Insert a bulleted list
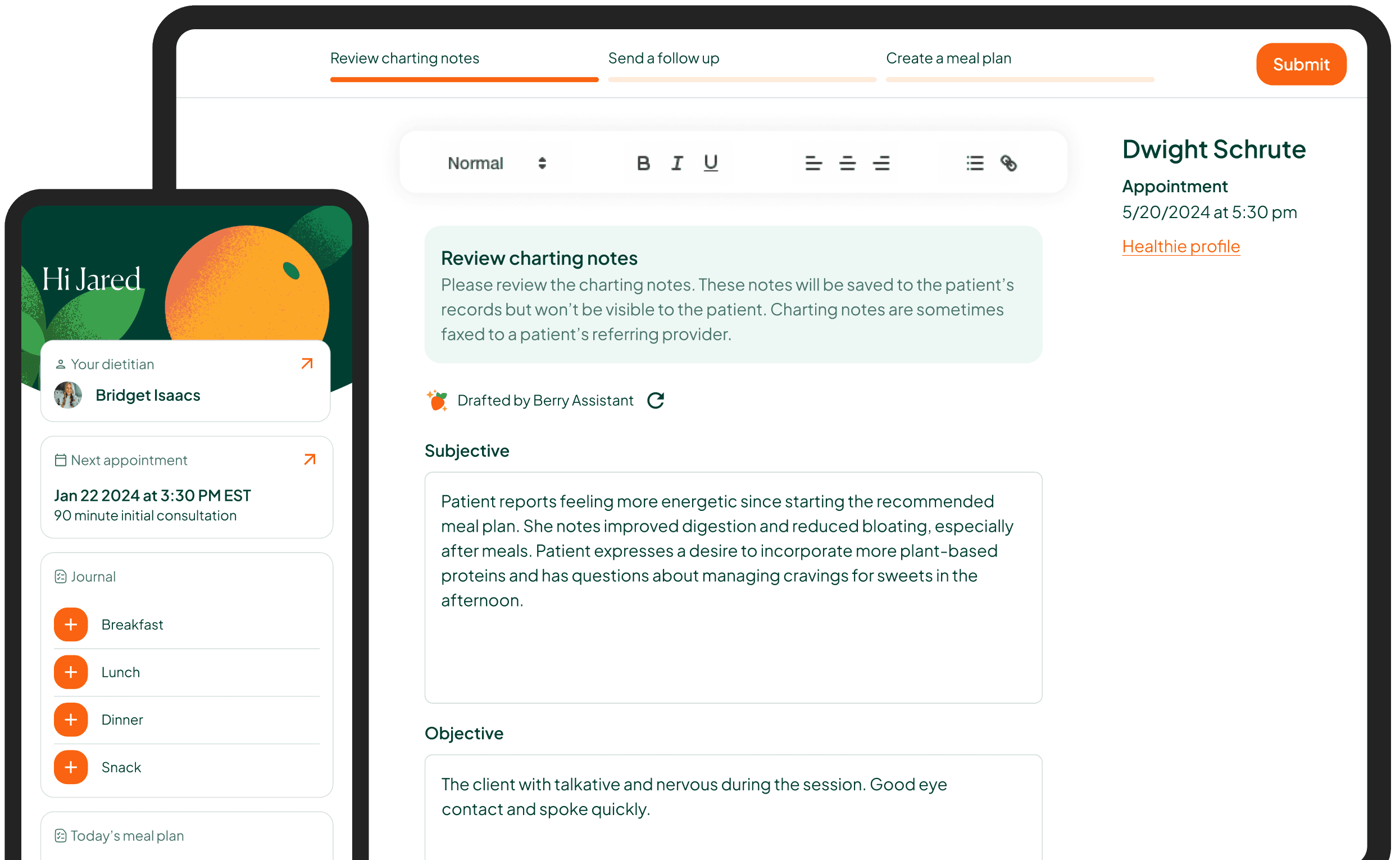The width and height of the screenshot is (1400, 860). [x=975, y=164]
